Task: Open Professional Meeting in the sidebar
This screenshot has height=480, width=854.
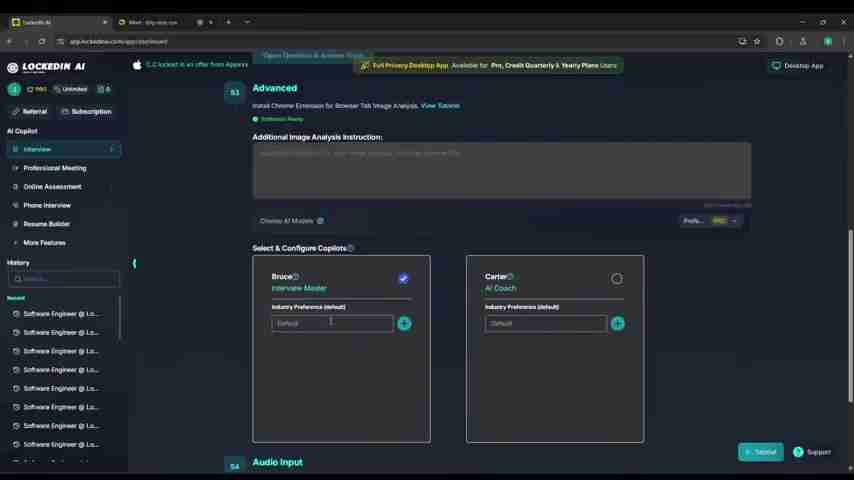Action: coord(55,168)
